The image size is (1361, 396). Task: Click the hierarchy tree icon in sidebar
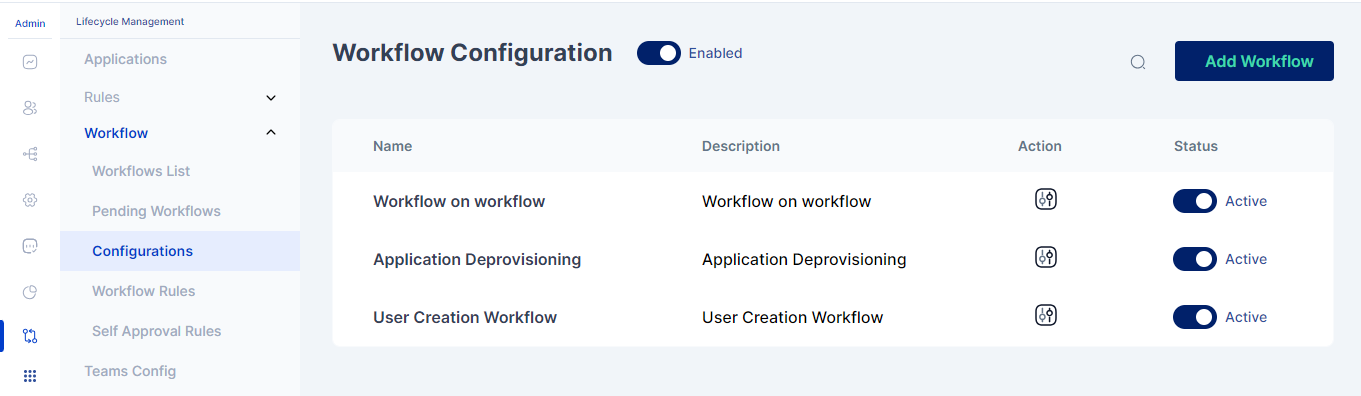(30, 154)
